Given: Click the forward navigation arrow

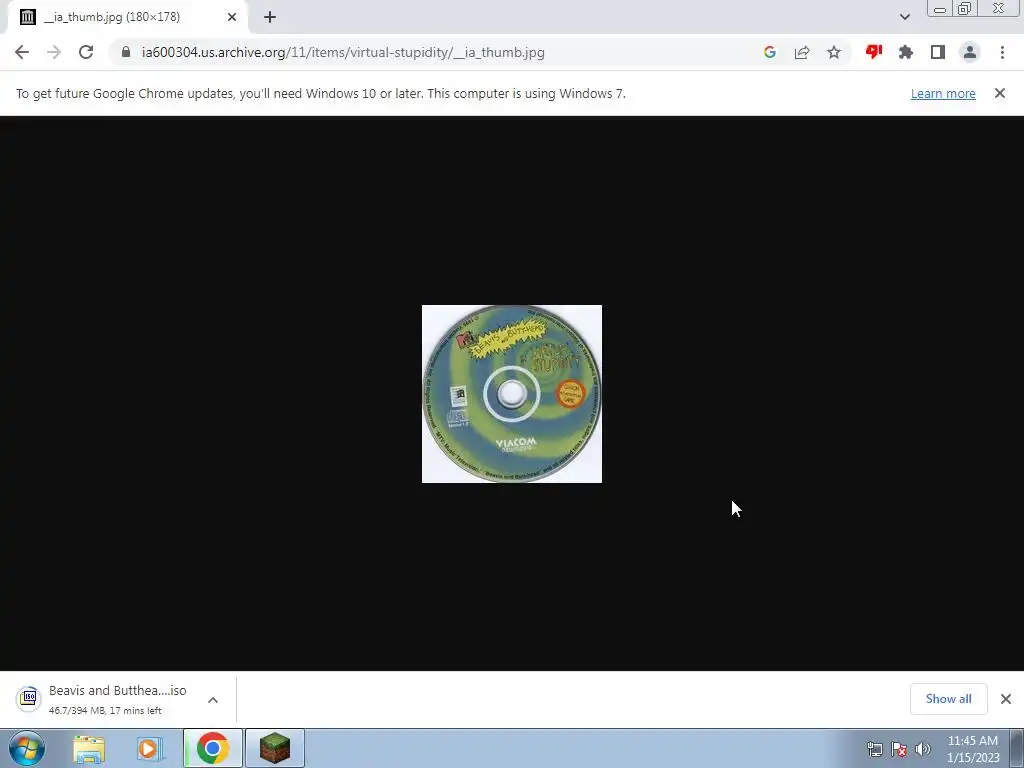Looking at the screenshot, I should (54, 52).
